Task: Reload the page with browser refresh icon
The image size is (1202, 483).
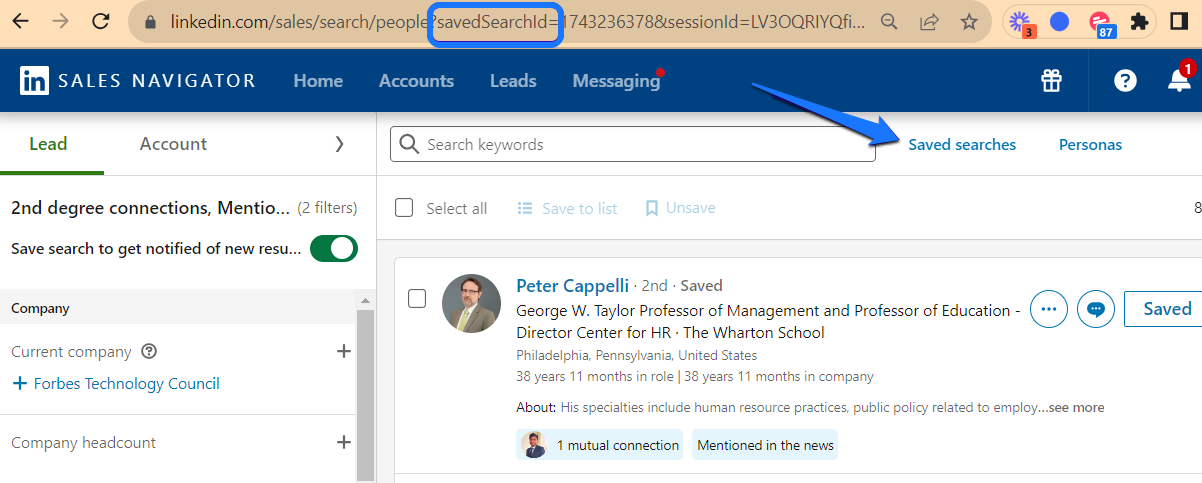Action: [x=100, y=21]
